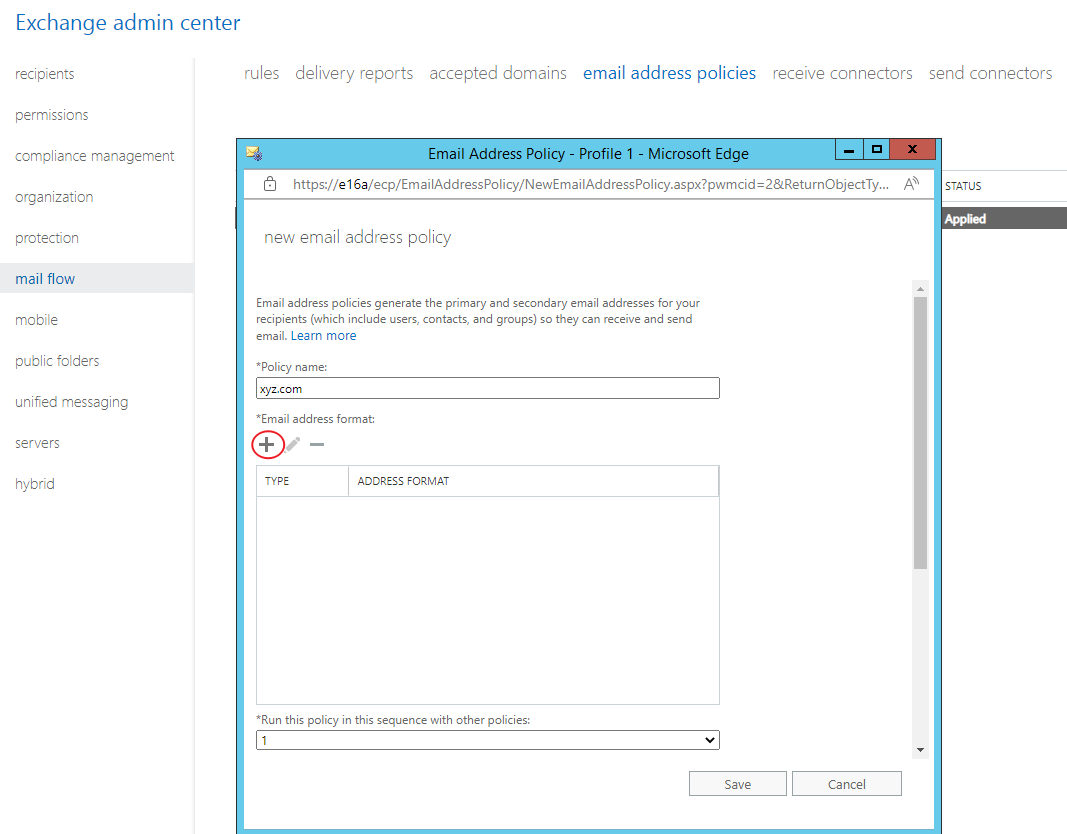Viewport: 1067px width, 834px height.
Task: Follow the Learn more link
Action: [323, 335]
